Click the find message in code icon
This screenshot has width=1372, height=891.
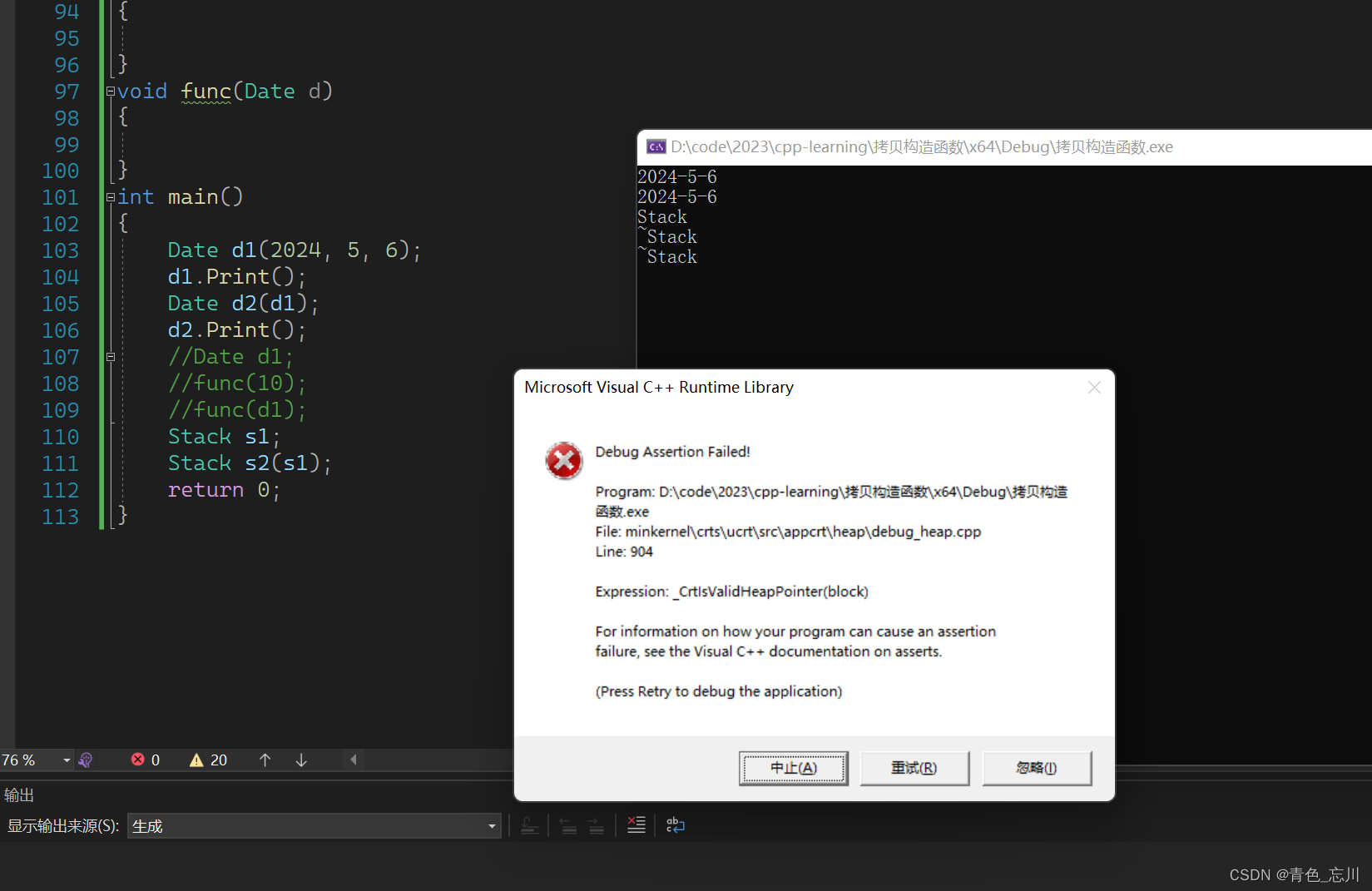click(530, 826)
